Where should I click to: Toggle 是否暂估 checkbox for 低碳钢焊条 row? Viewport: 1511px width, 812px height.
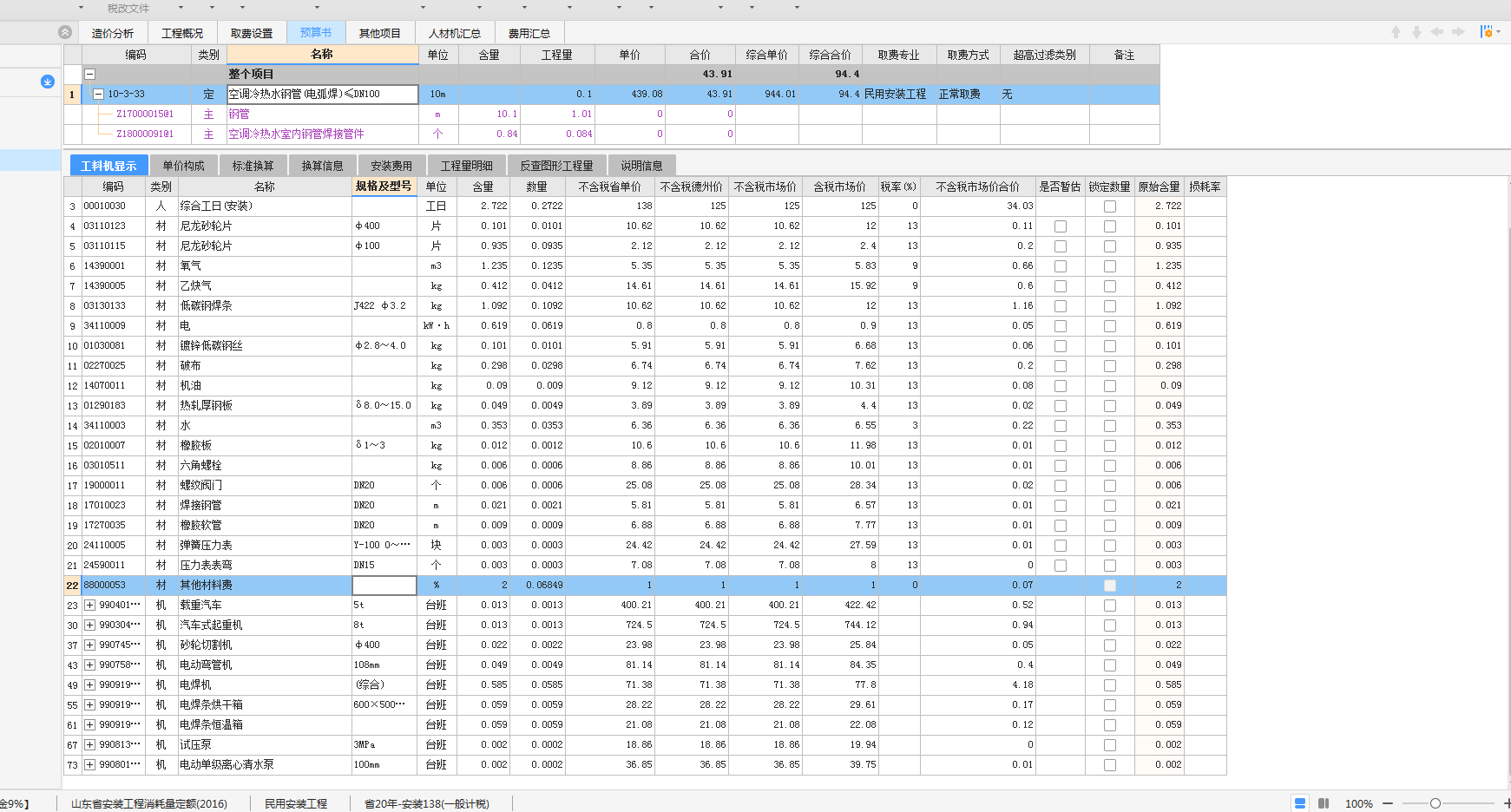1060,306
